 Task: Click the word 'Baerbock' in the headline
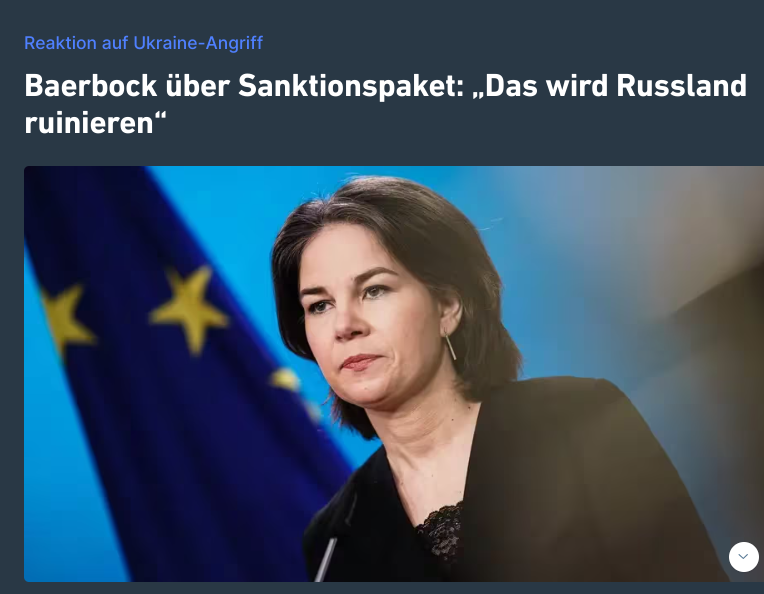tap(91, 86)
